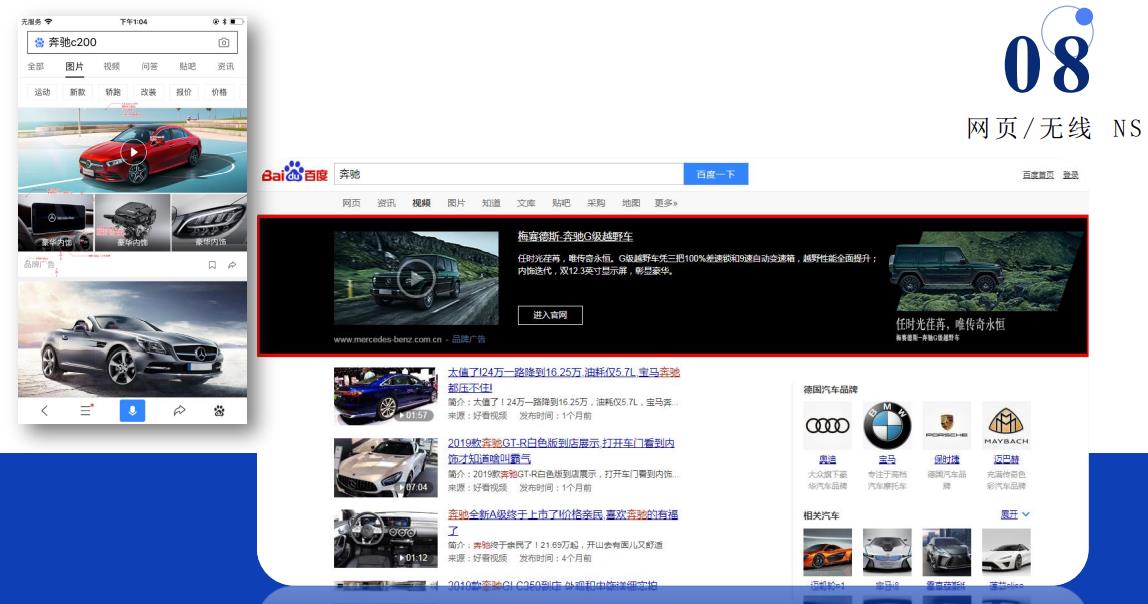Click the white GT-R thumbnail with 07:04

point(386,468)
